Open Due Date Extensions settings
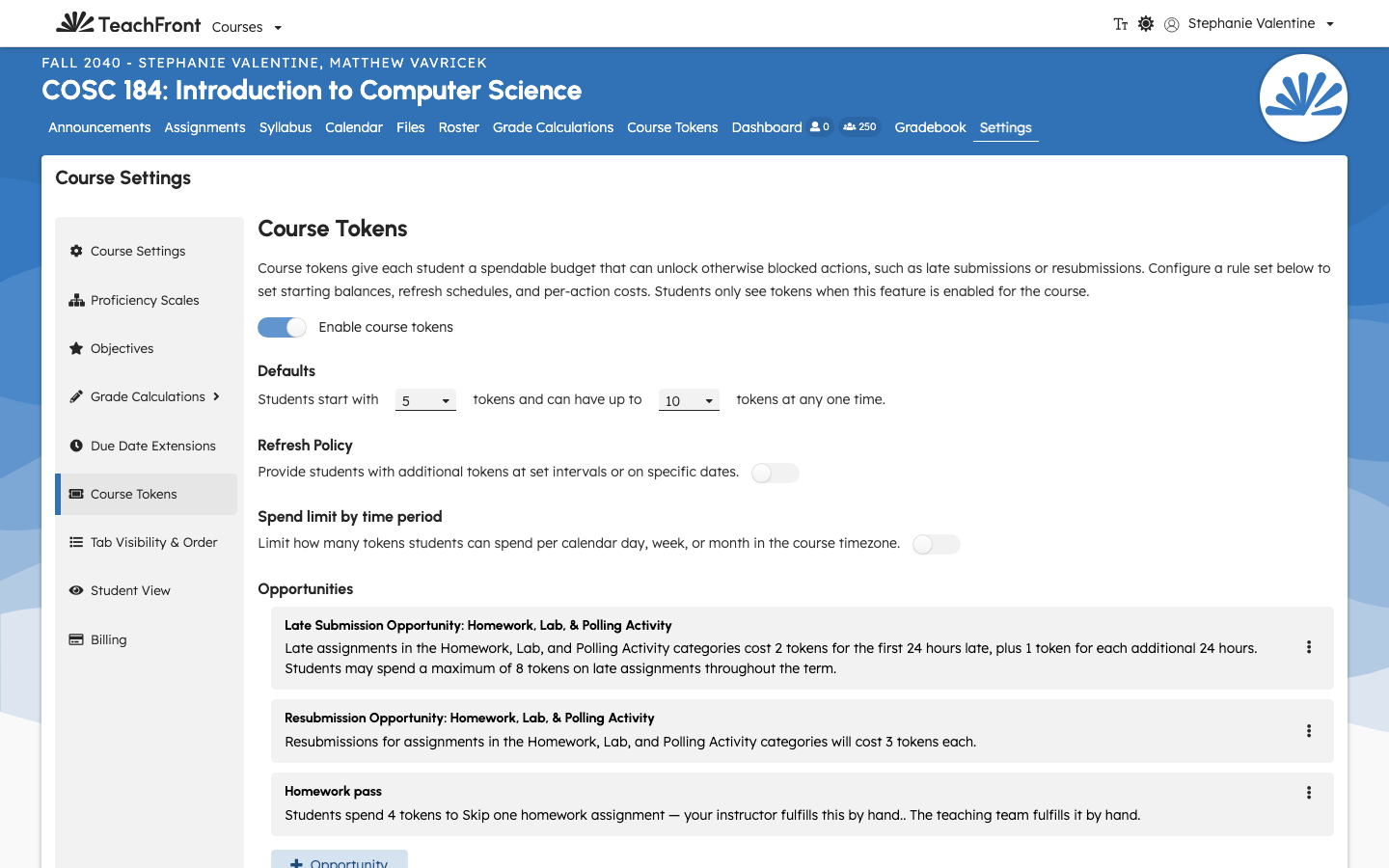Viewport: 1389px width, 868px height. (x=147, y=446)
